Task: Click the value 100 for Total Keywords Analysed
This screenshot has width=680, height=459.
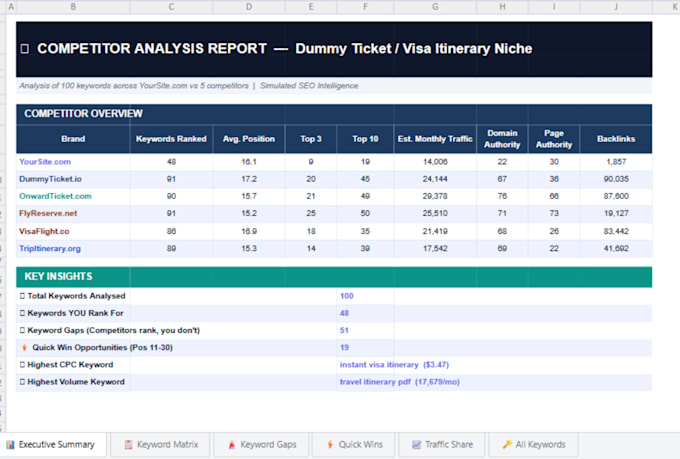Action: (x=347, y=296)
